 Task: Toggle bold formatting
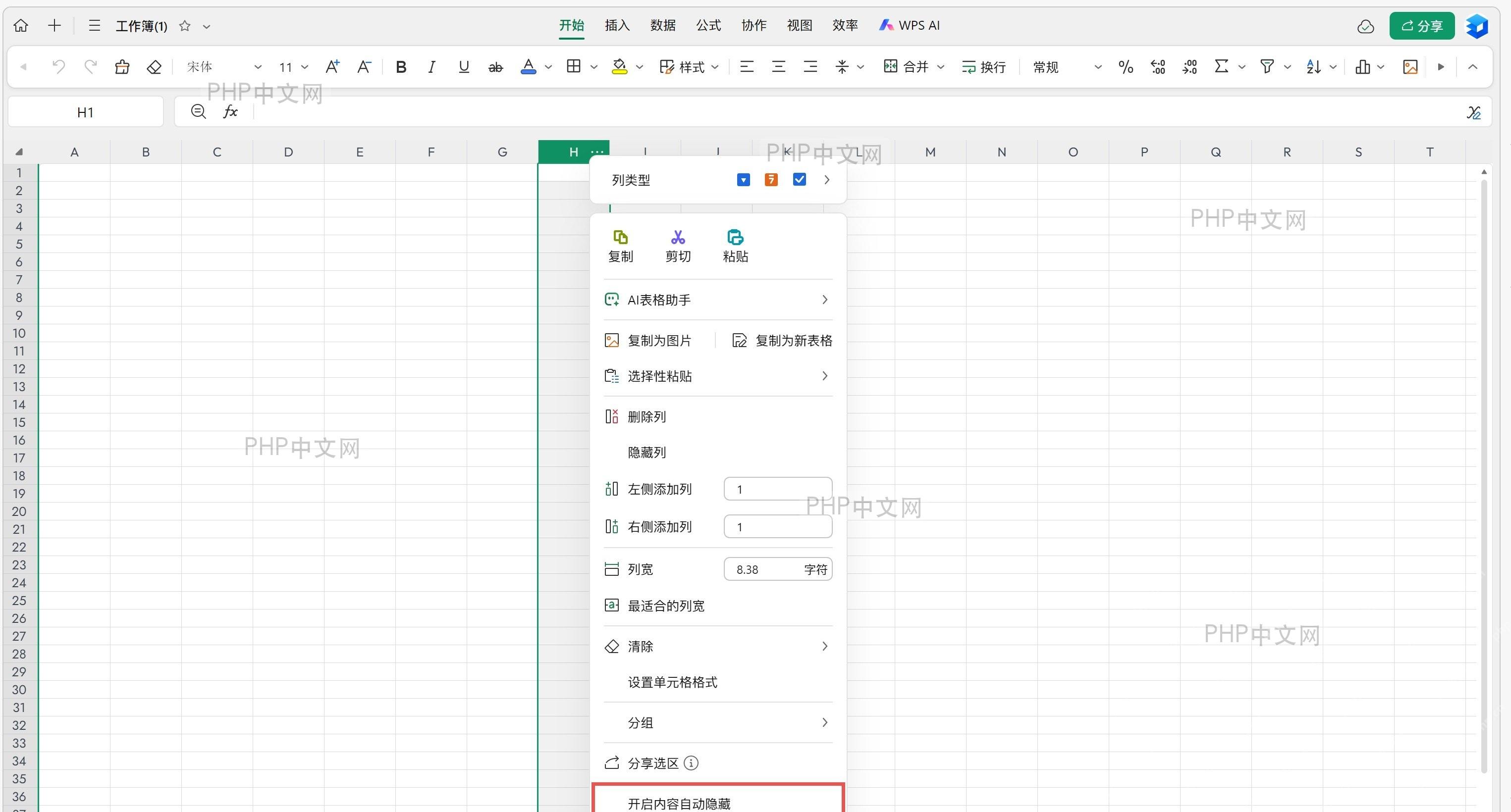401,67
